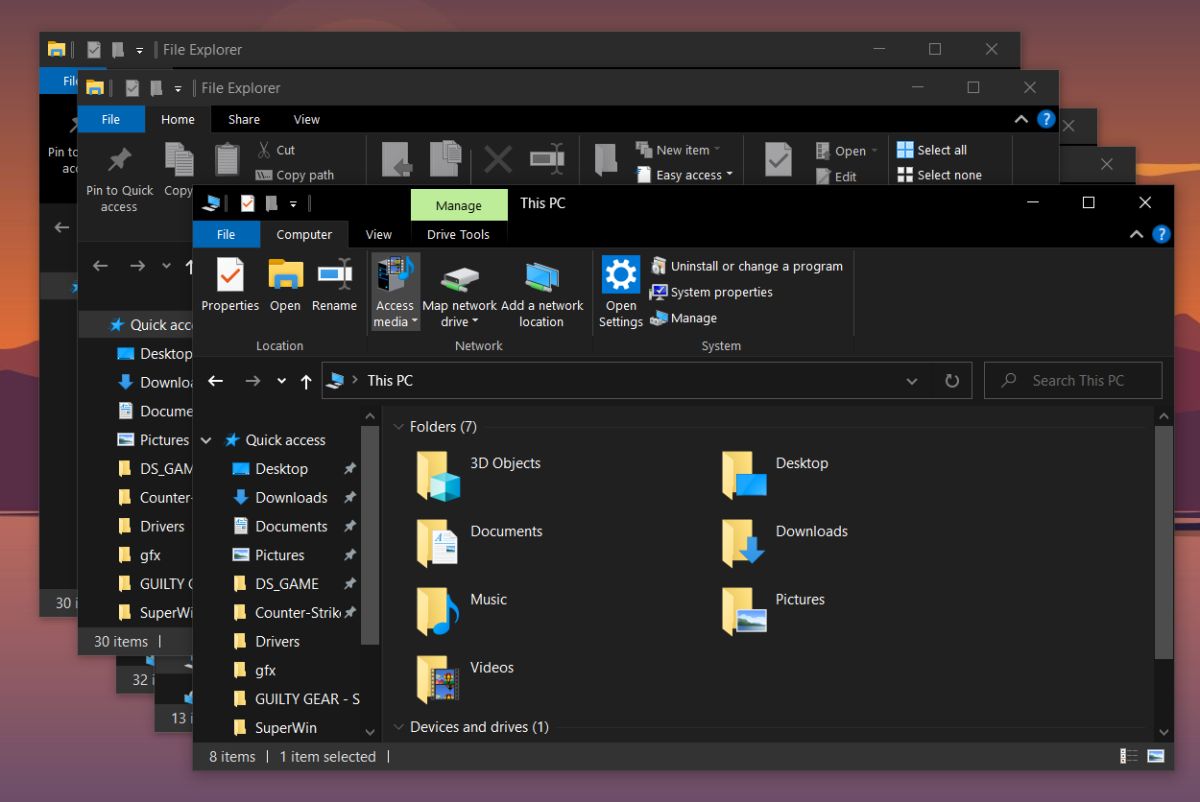Viewport: 1200px width, 802px height.
Task: Open Customize Quick Access Toolbar dropdown in This PC
Action: tap(293, 204)
